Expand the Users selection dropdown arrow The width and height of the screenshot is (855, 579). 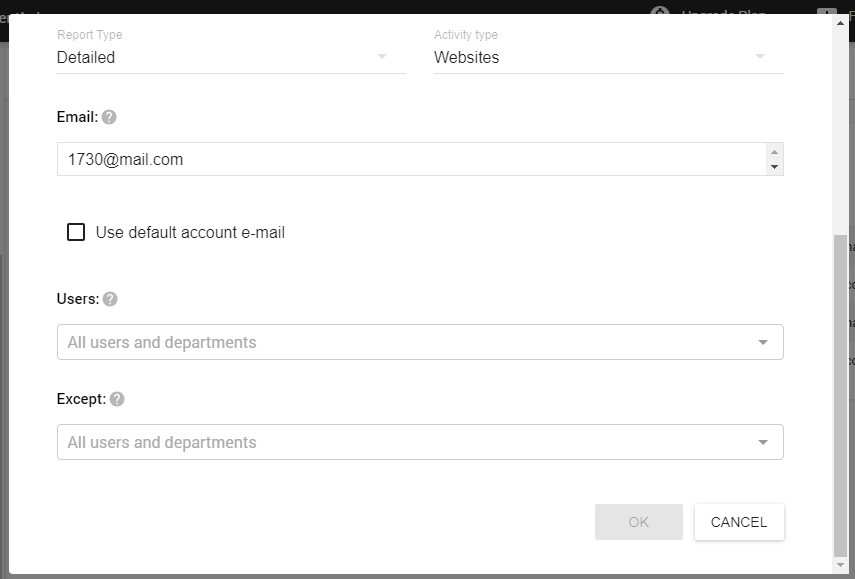coord(763,343)
